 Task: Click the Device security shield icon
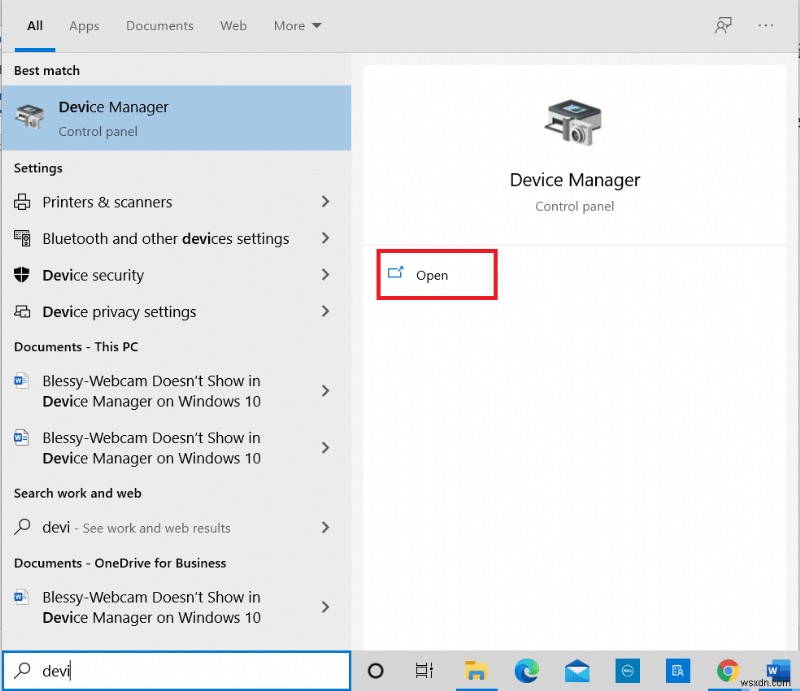[x=22, y=275]
